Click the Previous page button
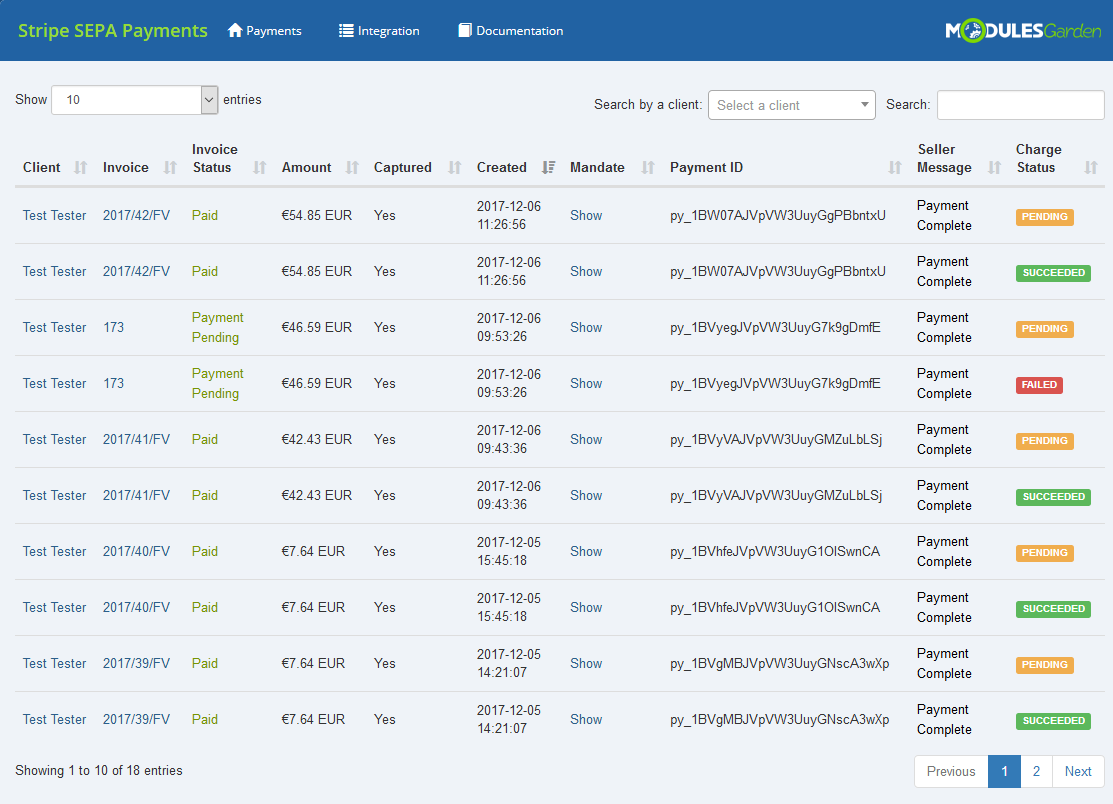Image resolution: width=1113 pixels, height=804 pixels. coord(951,771)
